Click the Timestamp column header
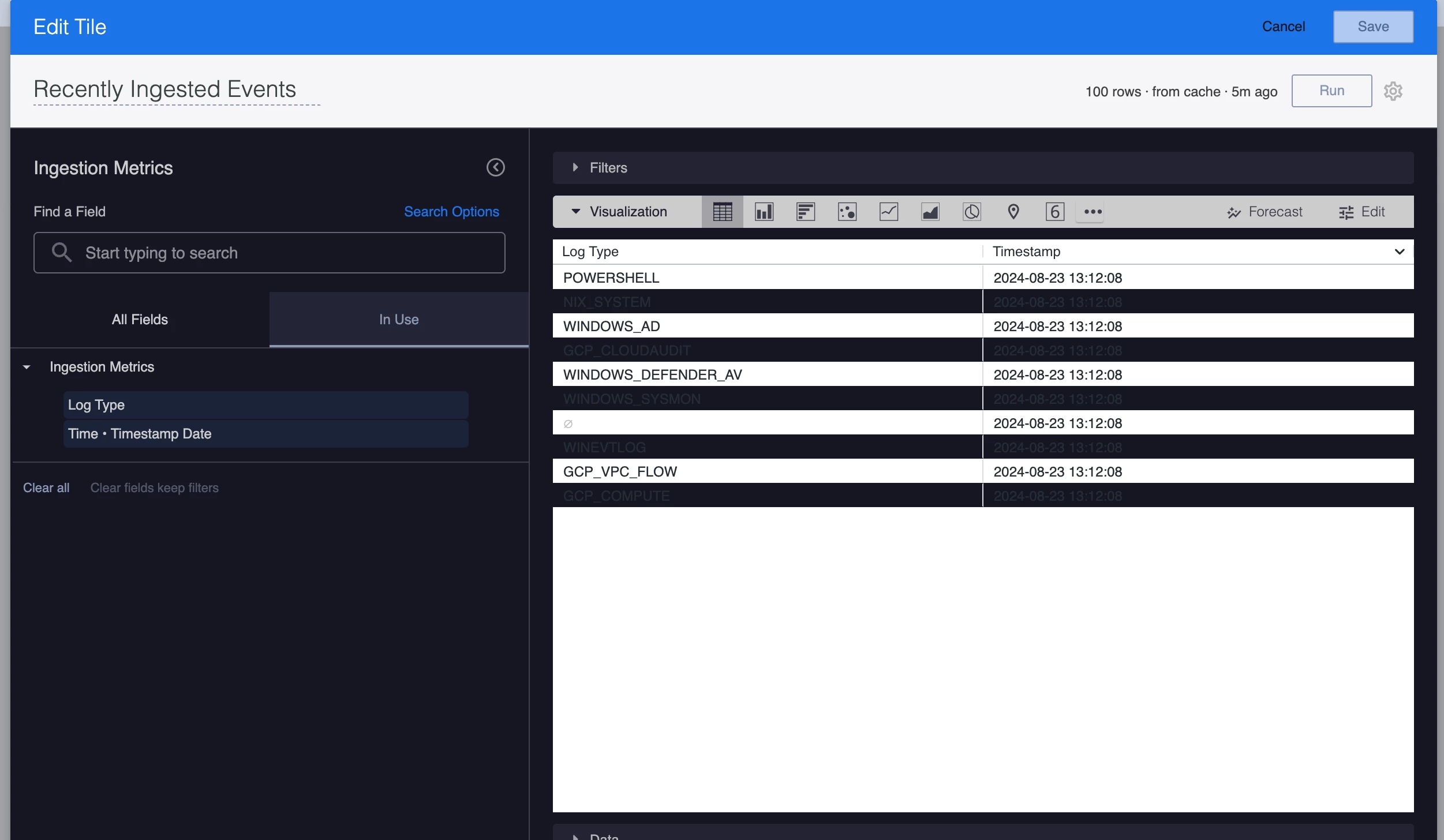 pos(1198,252)
